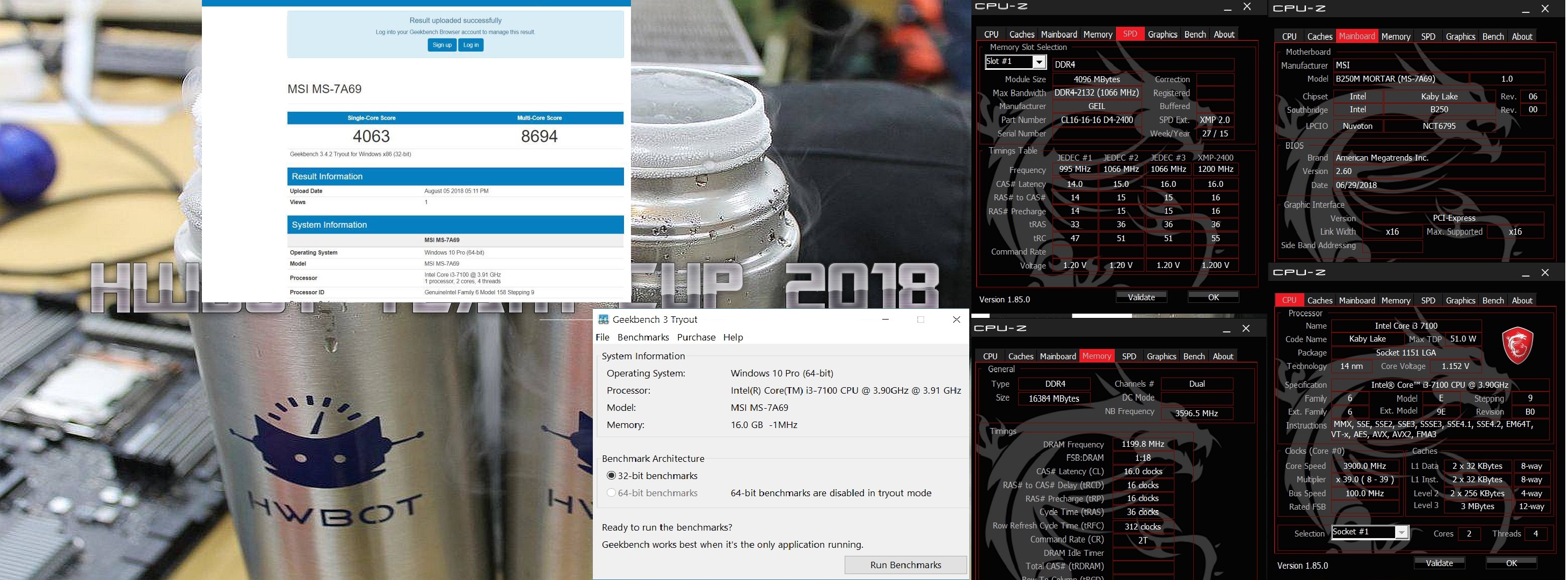Screen dimensions: 1568x580
Task: Click the processor name field Intel Core i3 7100
Action: (x=1406, y=326)
